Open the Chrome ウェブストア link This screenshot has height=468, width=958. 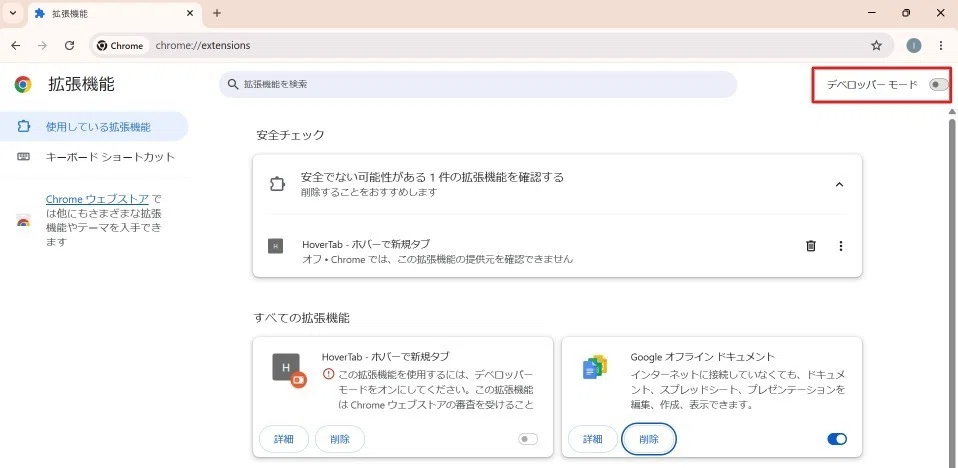97,199
